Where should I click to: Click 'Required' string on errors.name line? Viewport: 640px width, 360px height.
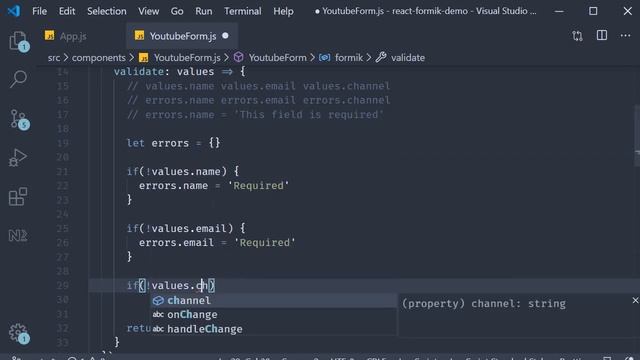tap(258, 186)
